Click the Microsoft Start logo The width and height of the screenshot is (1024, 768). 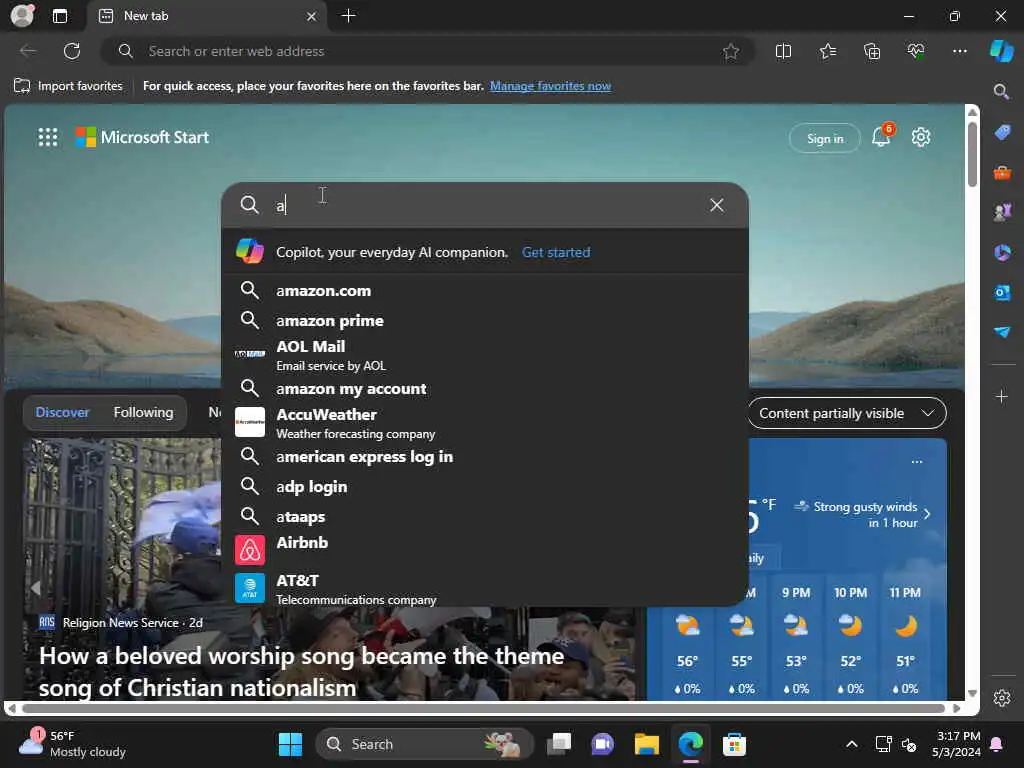(142, 137)
